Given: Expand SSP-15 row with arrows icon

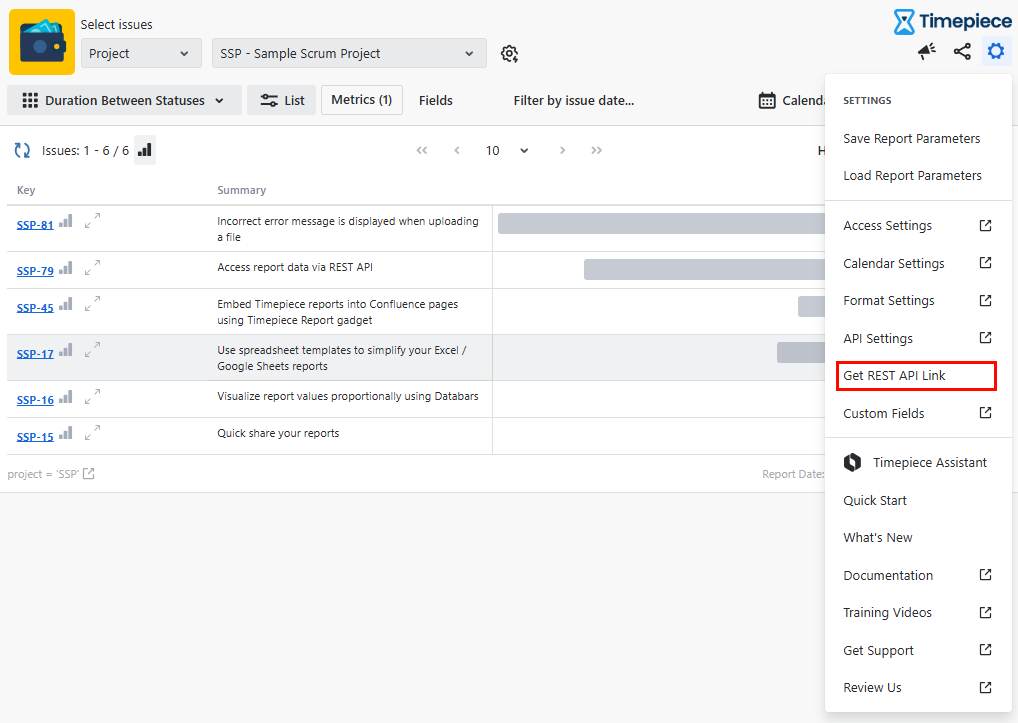Looking at the screenshot, I should tap(92, 432).
